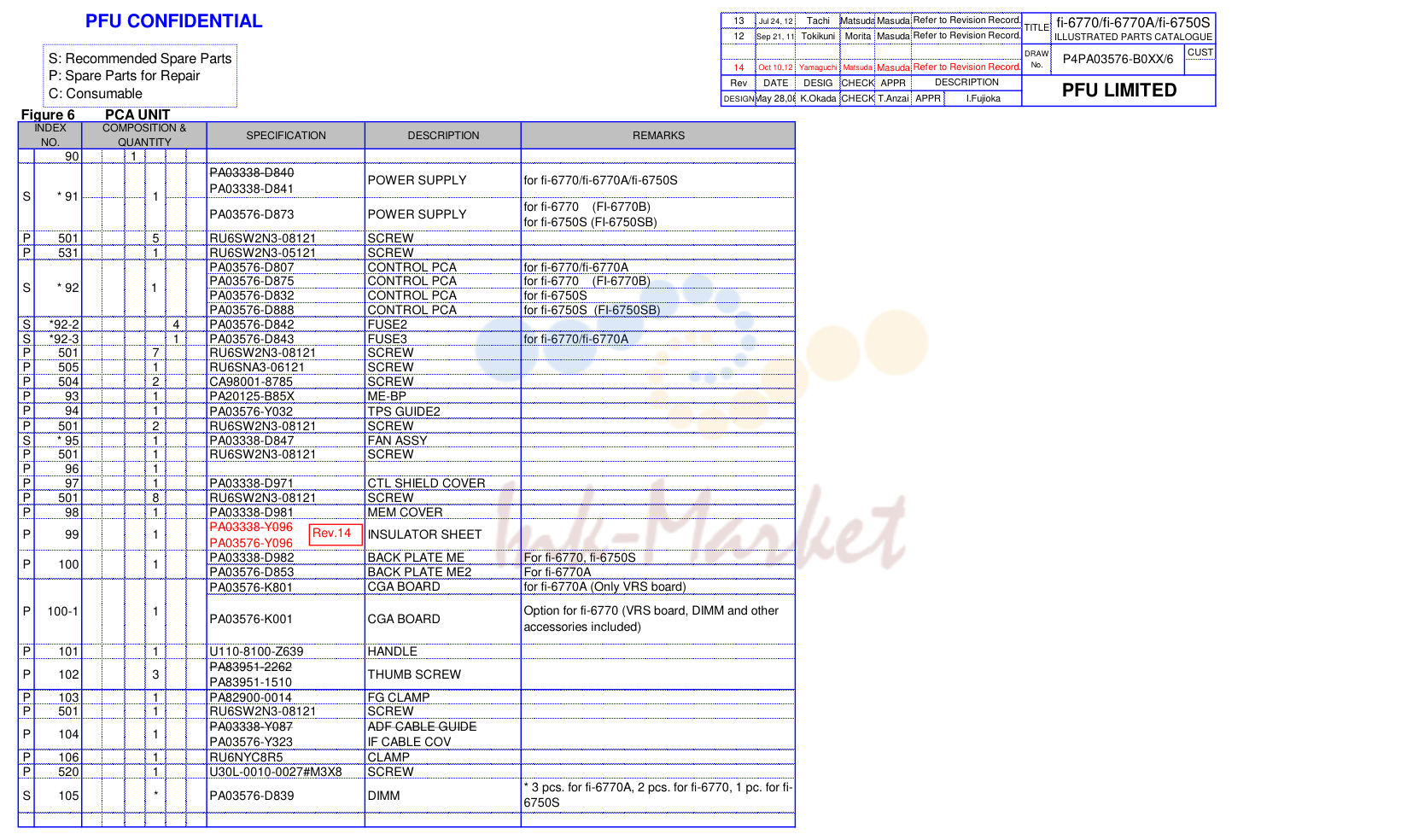1407x840 pixels.
Task: Click the REMARKS column header
Action: point(658,136)
